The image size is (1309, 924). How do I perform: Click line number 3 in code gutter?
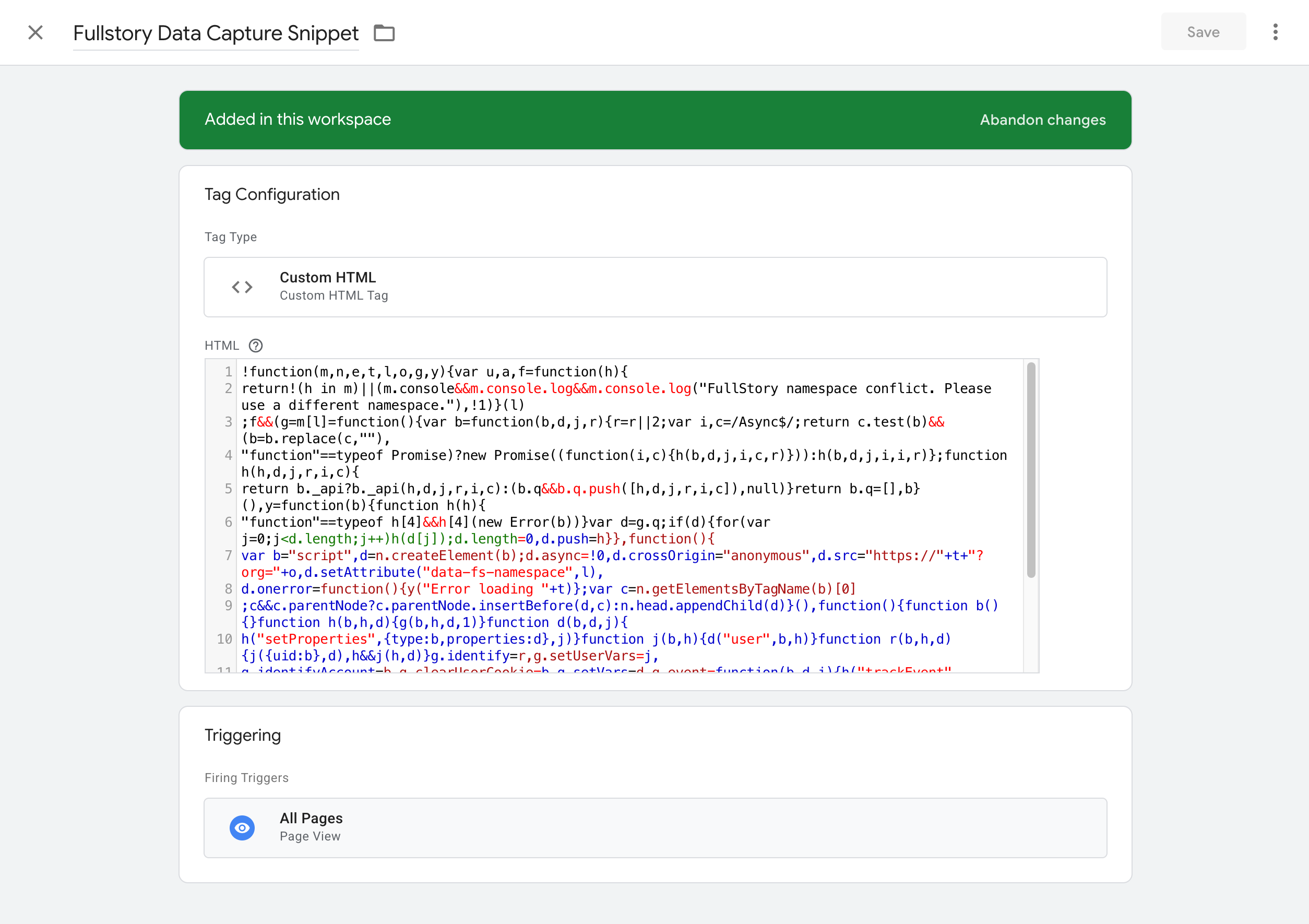(229, 422)
